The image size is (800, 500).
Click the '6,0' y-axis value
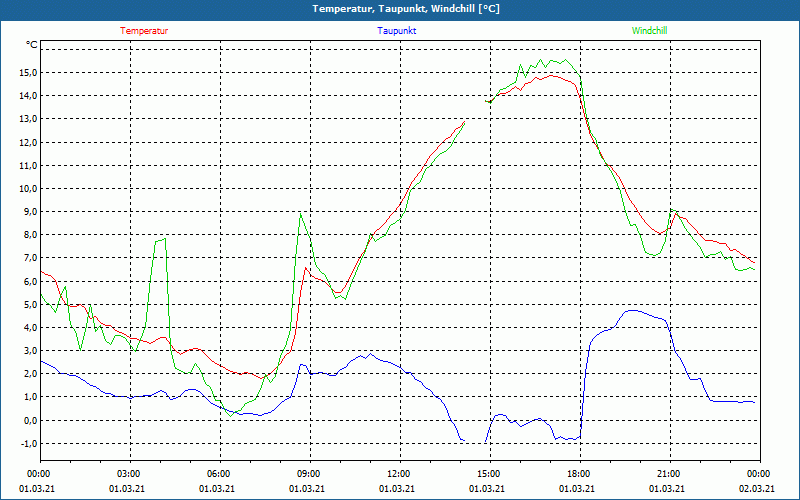click(x=30, y=281)
